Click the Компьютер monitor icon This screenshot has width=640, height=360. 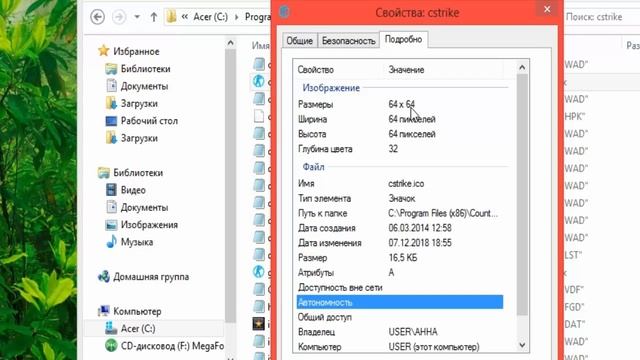click(104, 311)
